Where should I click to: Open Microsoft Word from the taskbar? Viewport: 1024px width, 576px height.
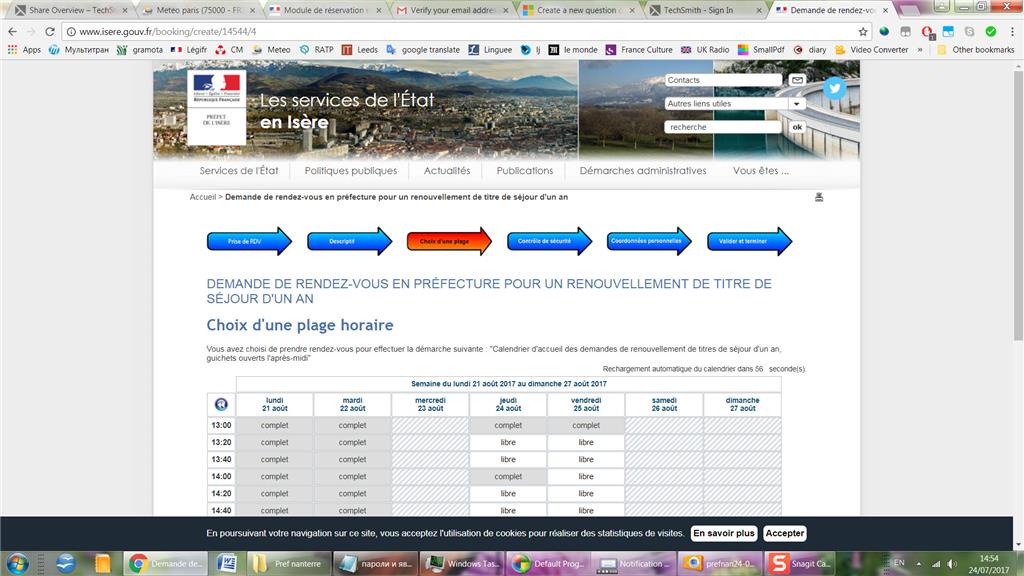tap(227, 563)
